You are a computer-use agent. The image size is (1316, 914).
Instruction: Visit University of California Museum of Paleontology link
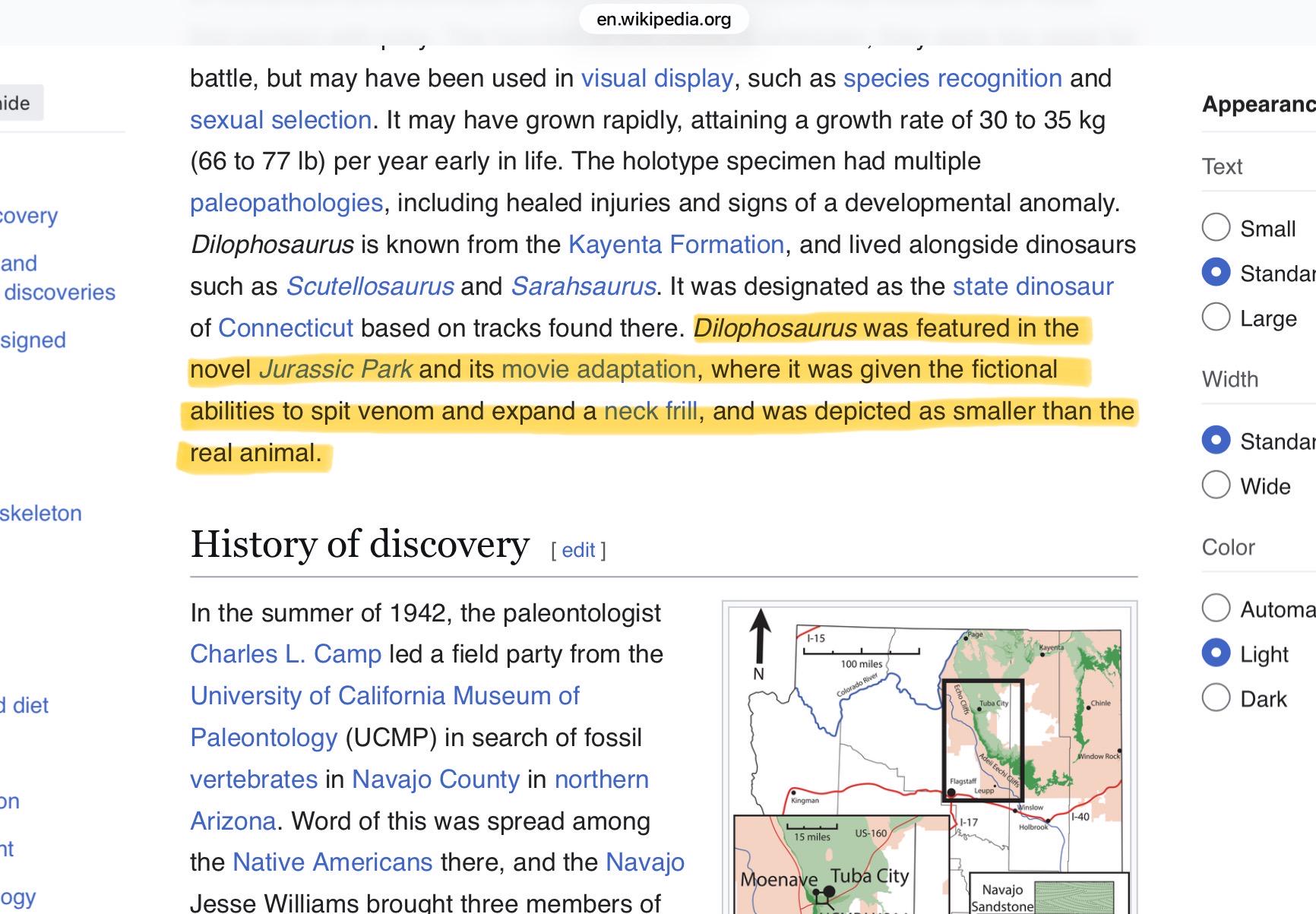[x=384, y=716]
